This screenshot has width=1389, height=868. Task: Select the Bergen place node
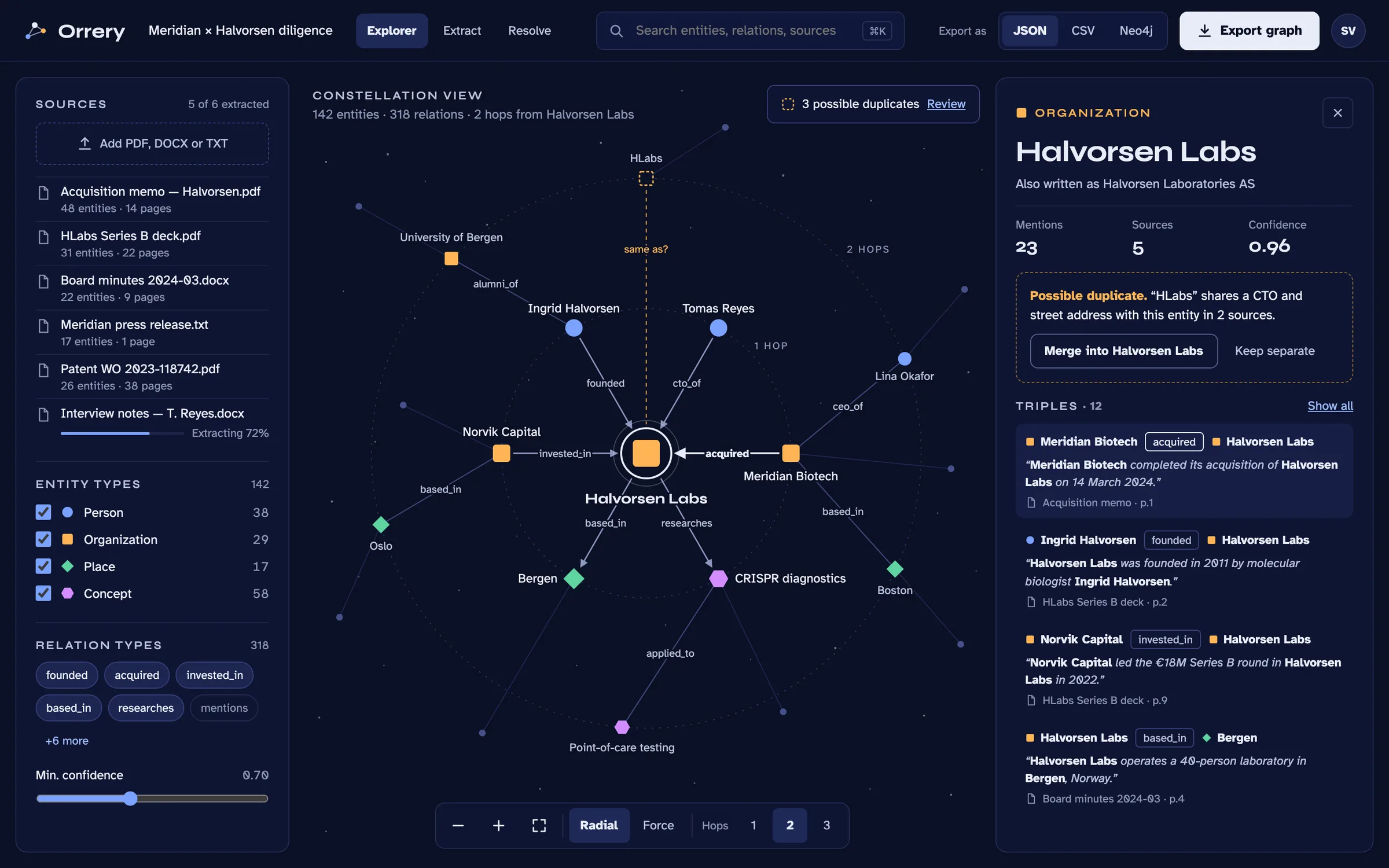tap(574, 578)
